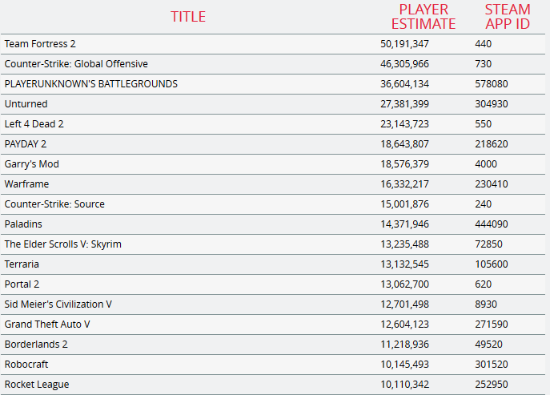Viewport: 550px width, 395px height.
Task: Click the Portal 2 title
Action: pyautogui.click(x=22, y=284)
